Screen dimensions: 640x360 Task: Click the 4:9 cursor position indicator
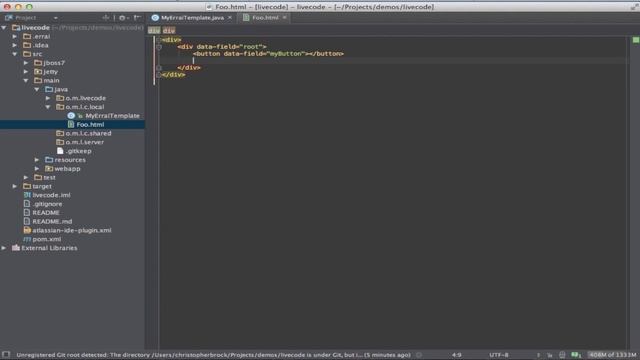point(457,355)
